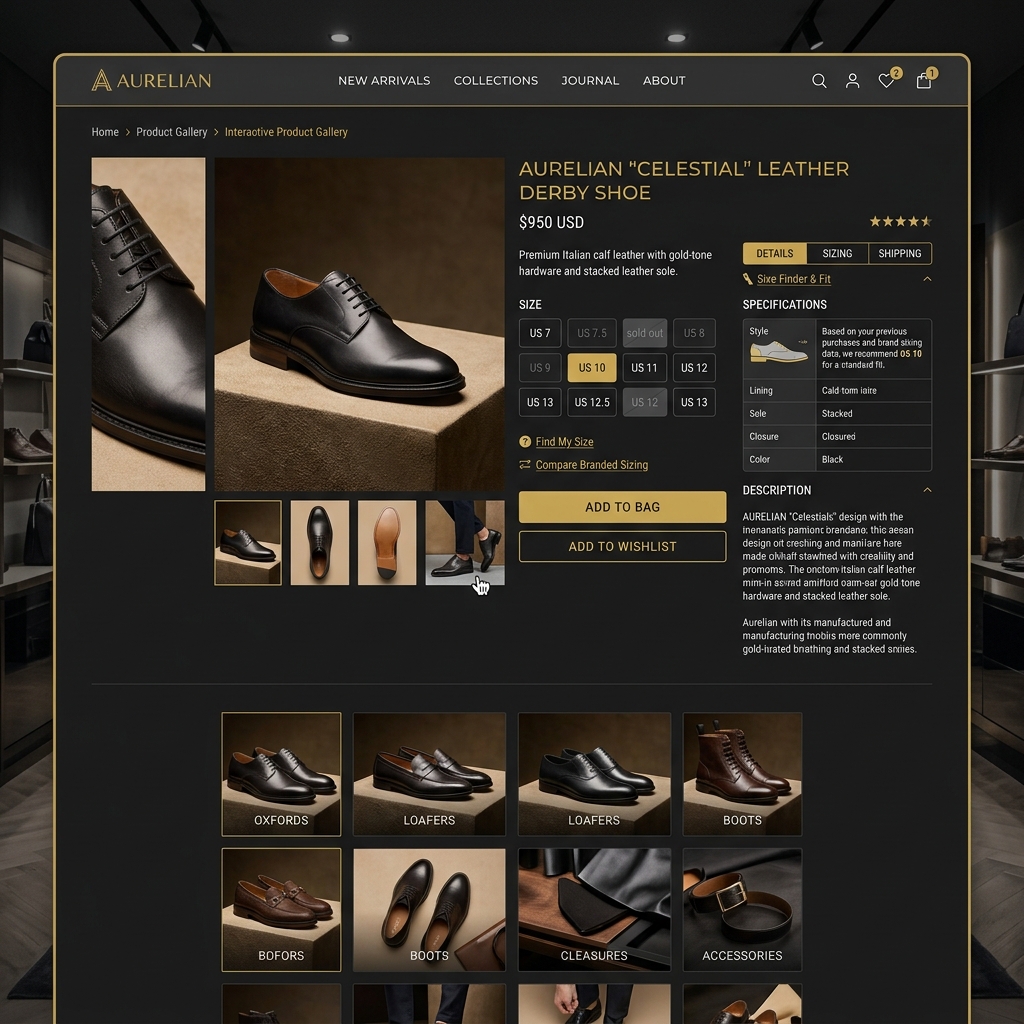
Task: Click the ruler icon beside Size Finder & Fit
Action: point(748,279)
